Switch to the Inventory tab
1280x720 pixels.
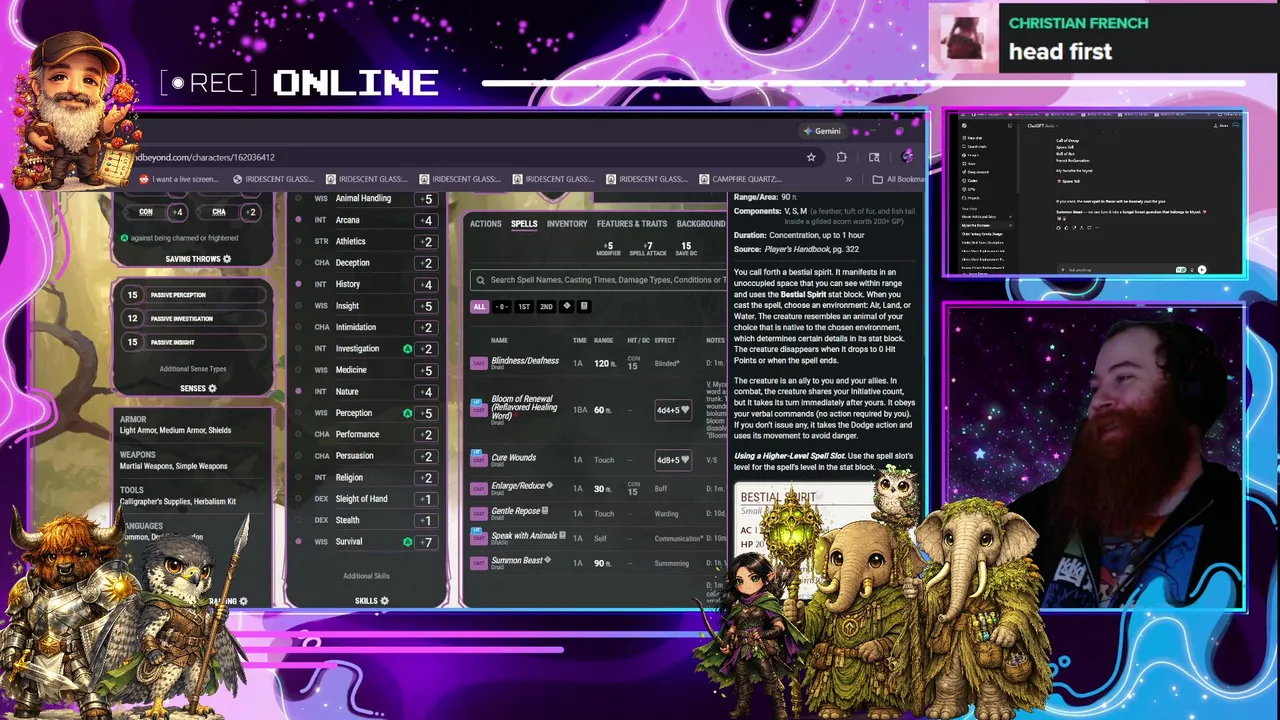tap(567, 224)
